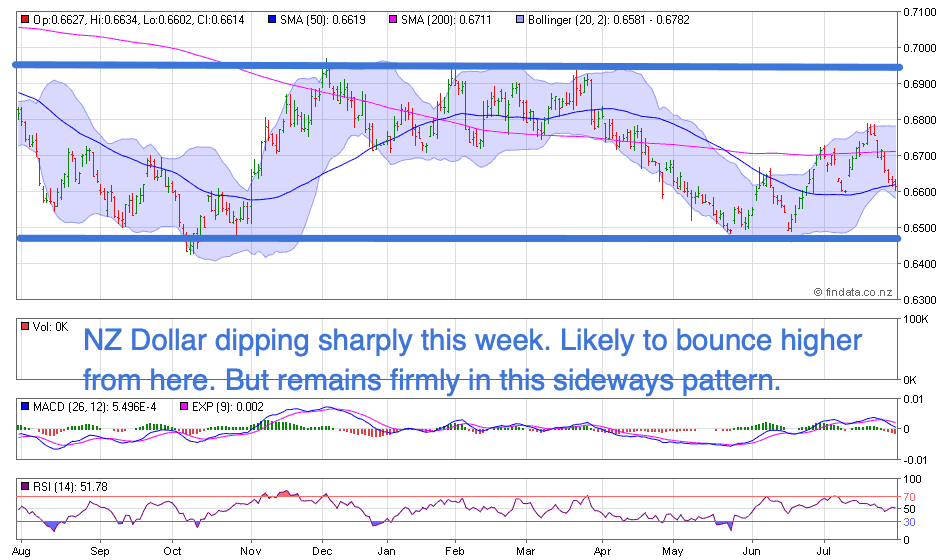Click the 0.7000 price axis label
Screen dimensions: 940x560
pos(920,48)
